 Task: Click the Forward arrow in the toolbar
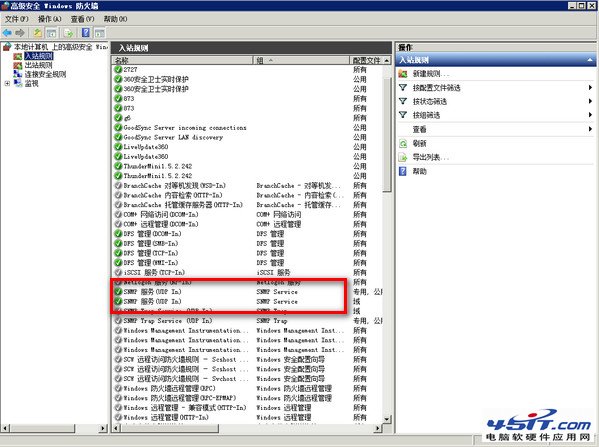click(20, 33)
